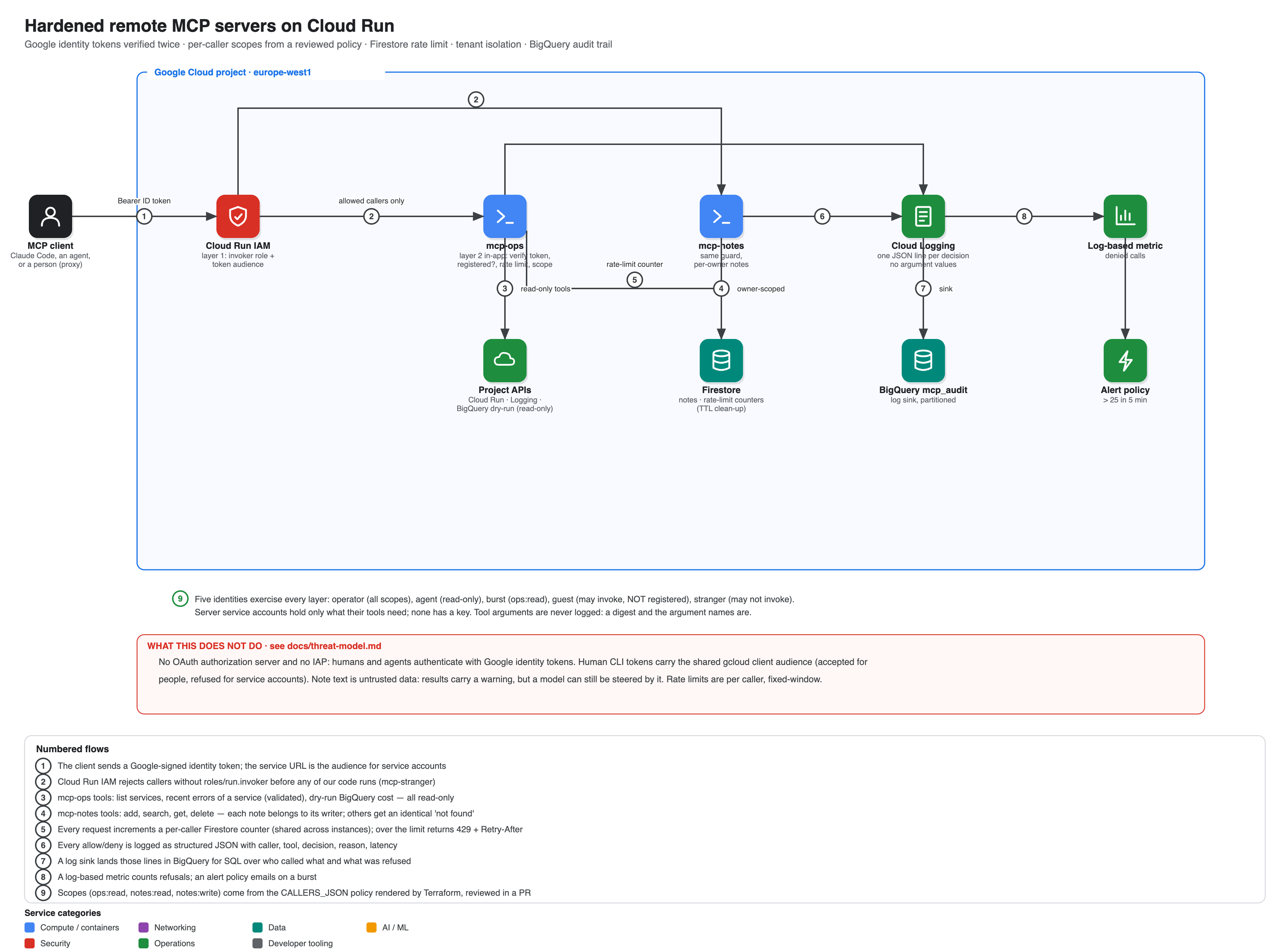This screenshot has width=1284, height=952.
Task: Click the 'Firestore' node label
Action: [x=721, y=390]
